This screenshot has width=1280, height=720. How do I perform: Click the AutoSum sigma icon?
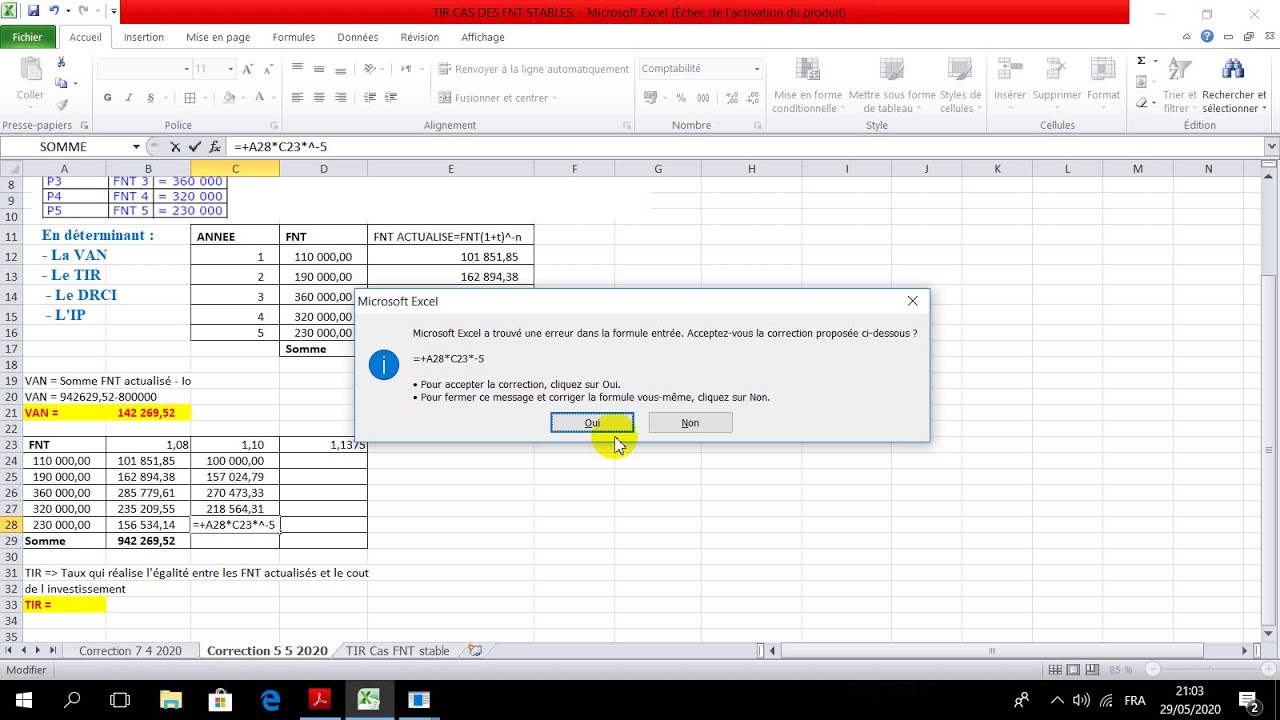pyautogui.click(x=1141, y=62)
